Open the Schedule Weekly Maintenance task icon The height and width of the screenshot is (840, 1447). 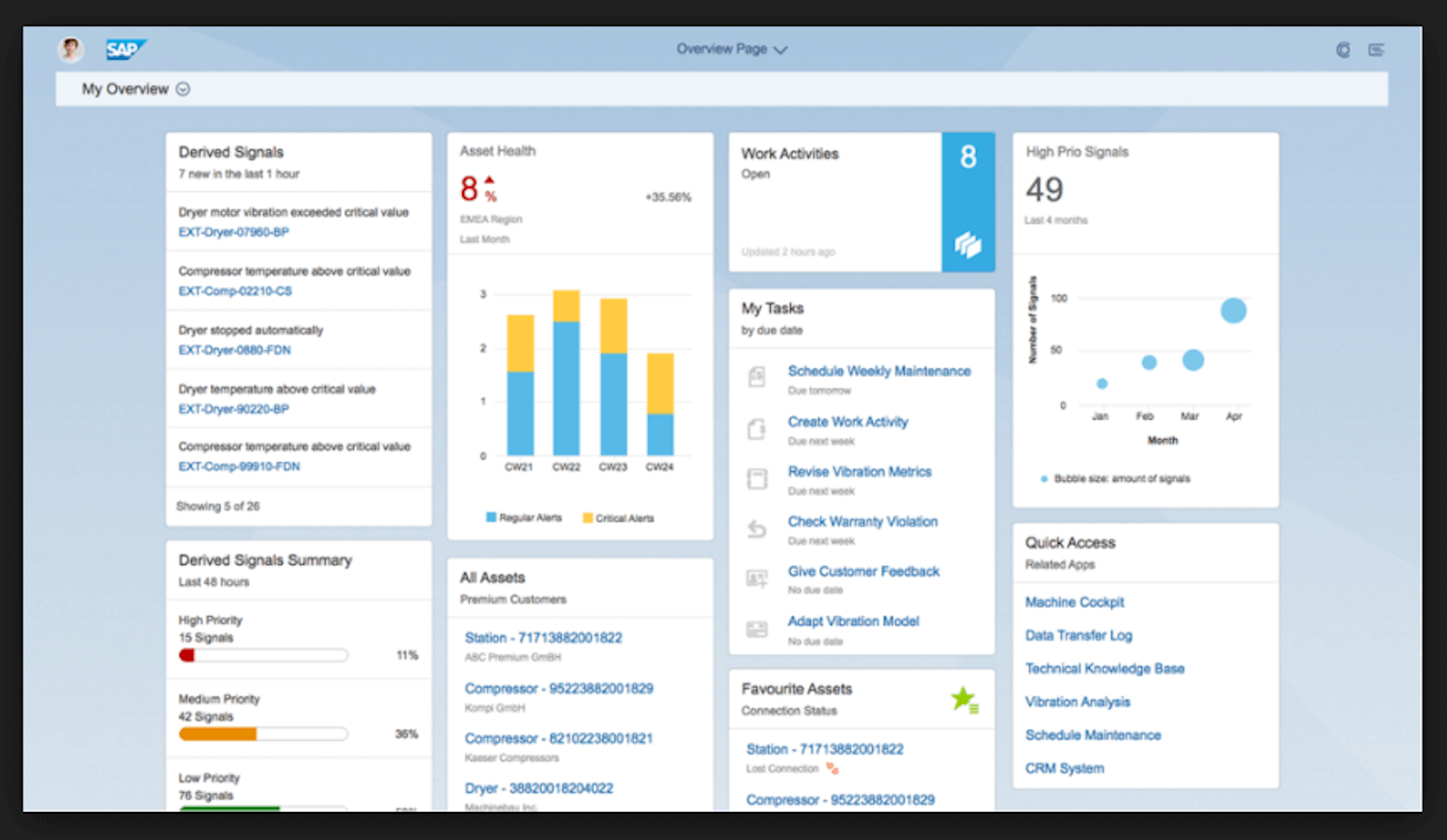pyautogui.click(x=756, y=377)
